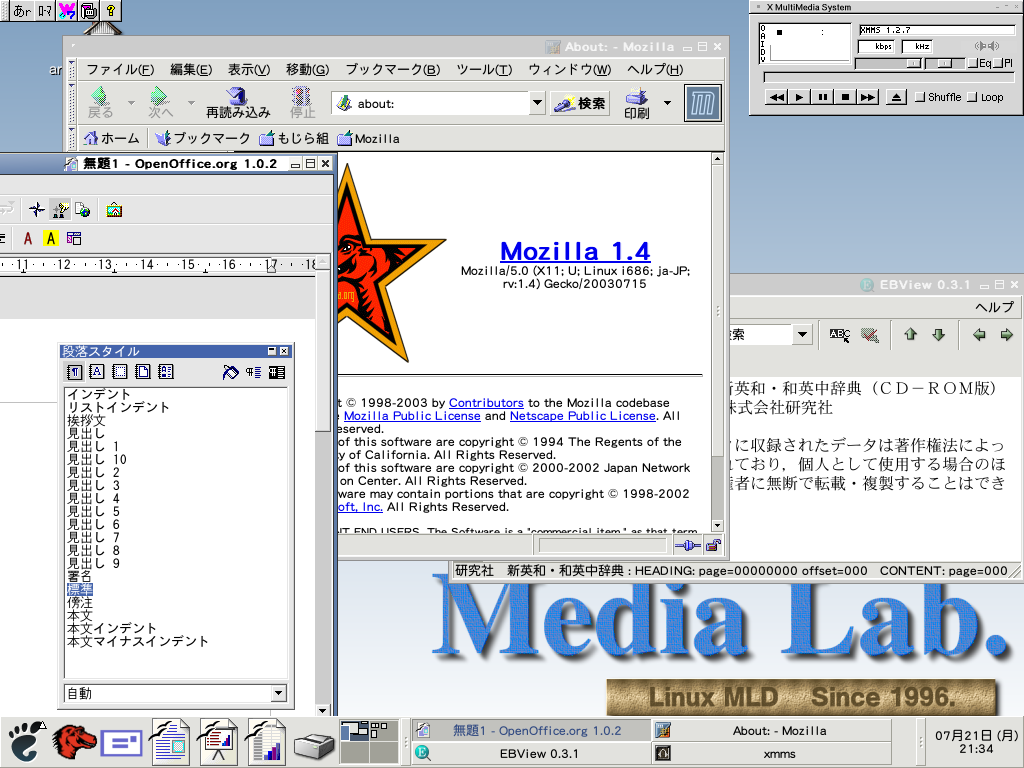
Task: Open the ホーム bookmark in toolbar
Action: pyautogui.click(x=112, y=138)
